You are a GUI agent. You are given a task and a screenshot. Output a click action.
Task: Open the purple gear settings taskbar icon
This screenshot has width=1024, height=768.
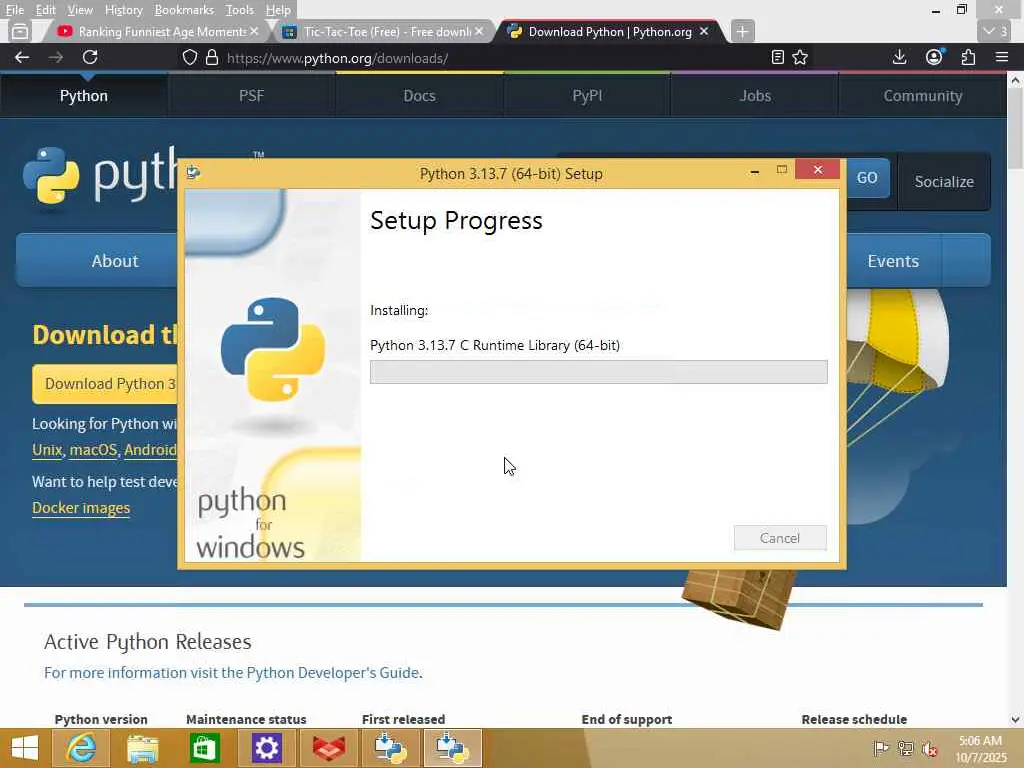266,748
